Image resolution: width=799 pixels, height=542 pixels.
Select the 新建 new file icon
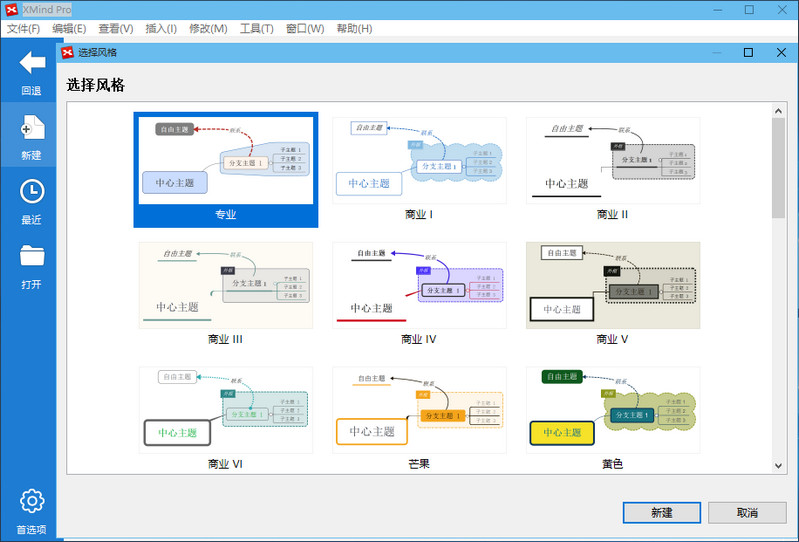click(32, 127)
